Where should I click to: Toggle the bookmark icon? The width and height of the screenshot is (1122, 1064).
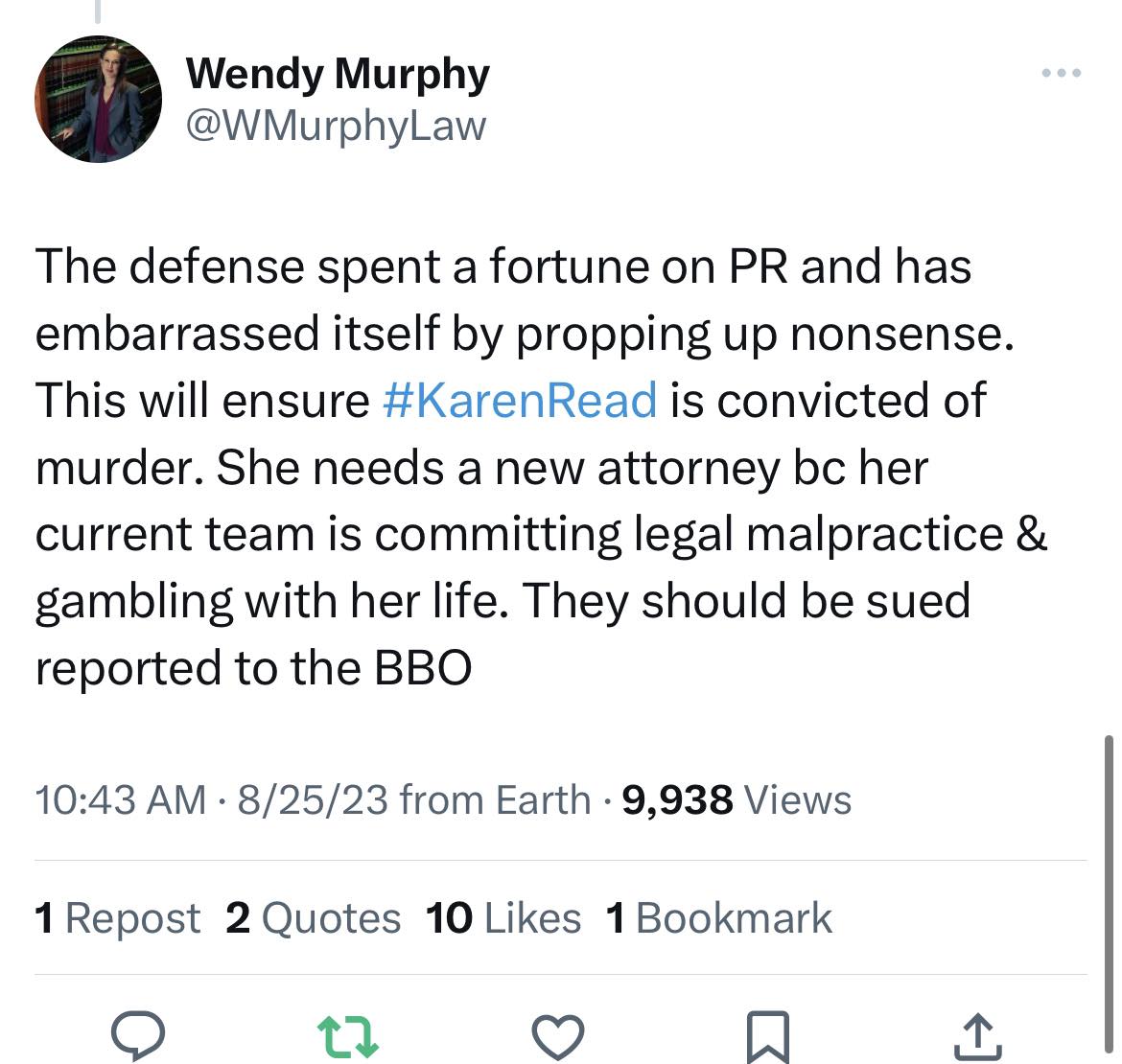(768, 1036)
